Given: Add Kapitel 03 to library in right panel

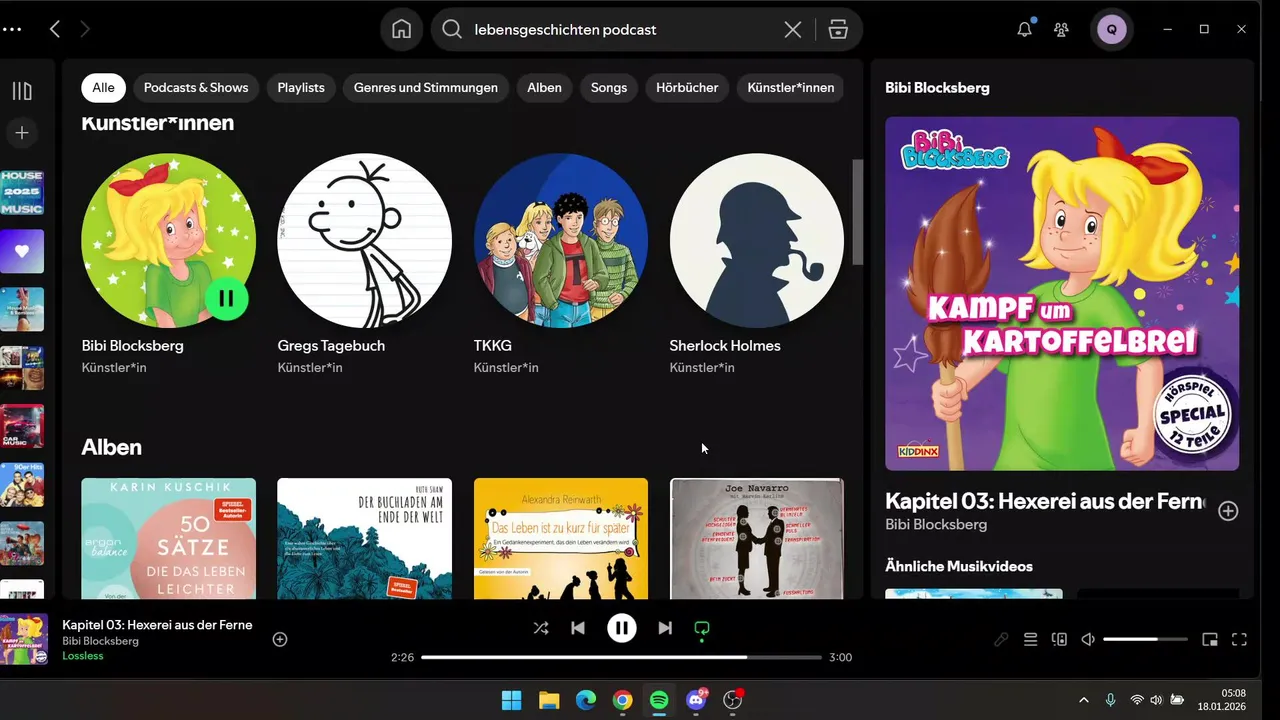Looking at the screenshot, I should 1228,511.
